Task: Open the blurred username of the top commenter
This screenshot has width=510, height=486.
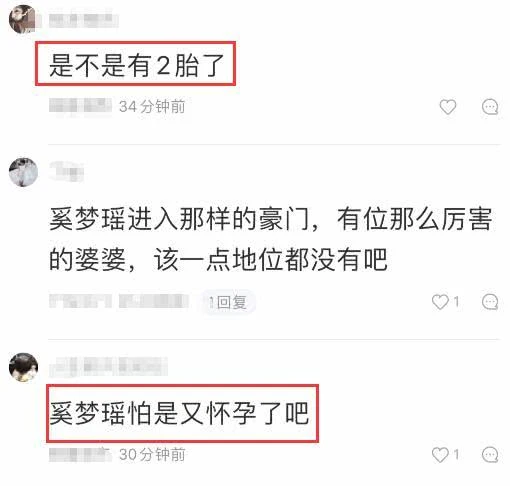Action: click(83, 19)
